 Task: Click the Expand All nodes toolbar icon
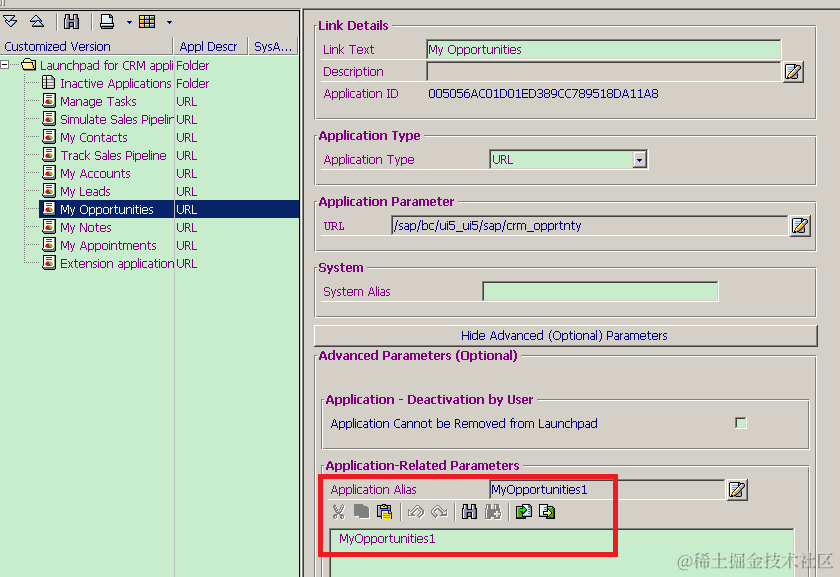[10, 21]
